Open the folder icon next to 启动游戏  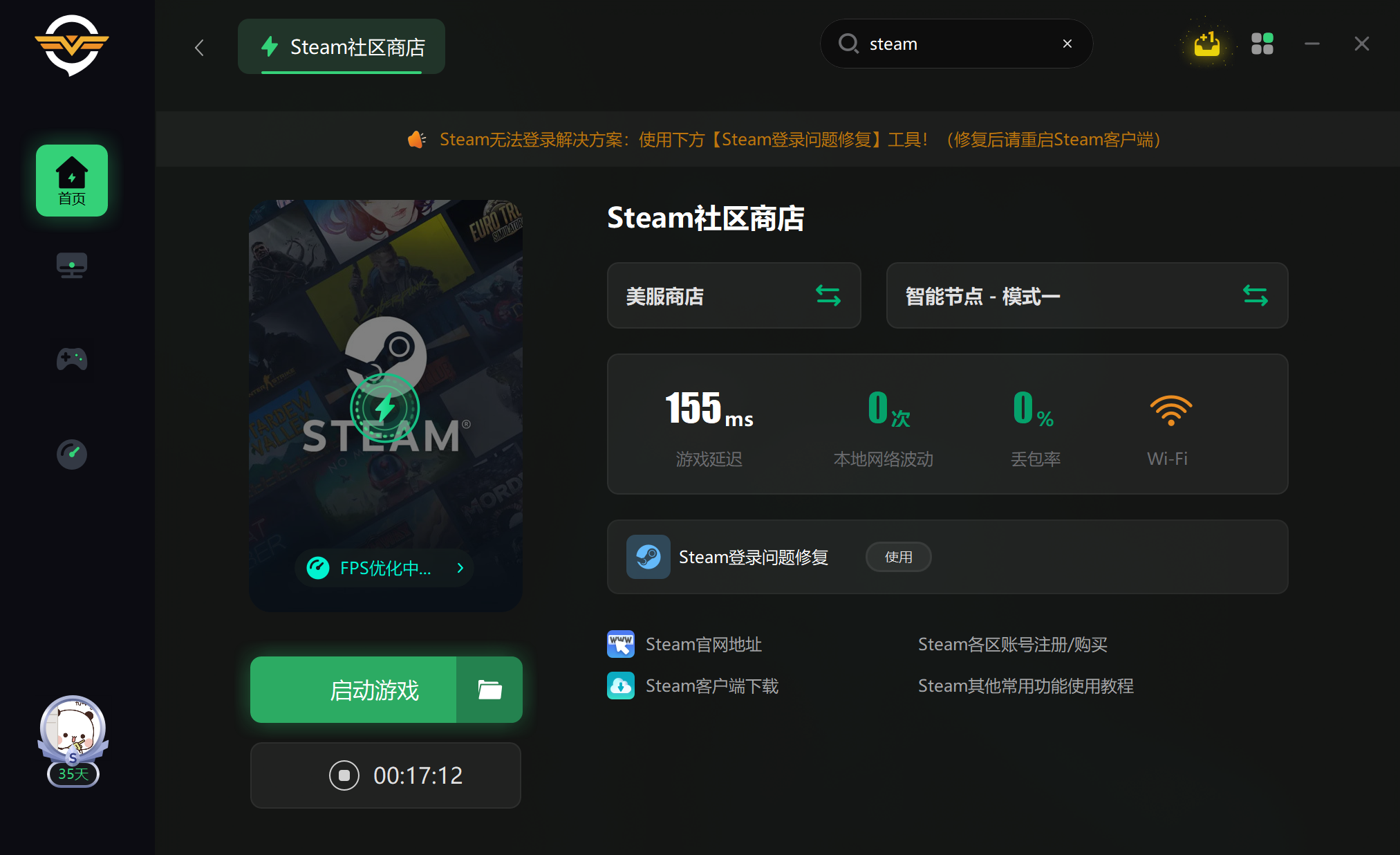pos(489,689)
